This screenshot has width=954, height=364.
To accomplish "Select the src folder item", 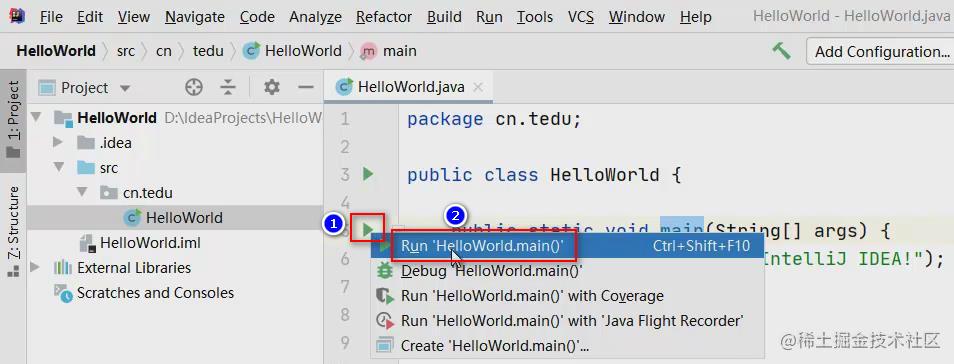I will point(109,167).
